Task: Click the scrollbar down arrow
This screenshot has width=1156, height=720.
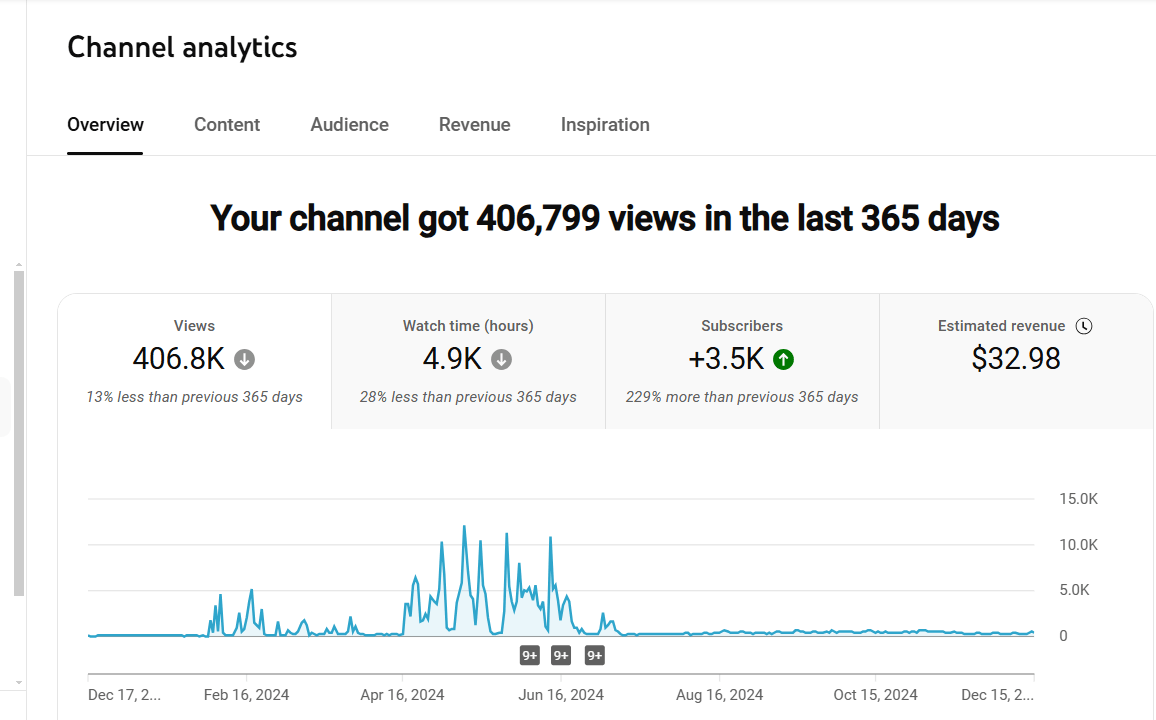Action: (19, 683)
